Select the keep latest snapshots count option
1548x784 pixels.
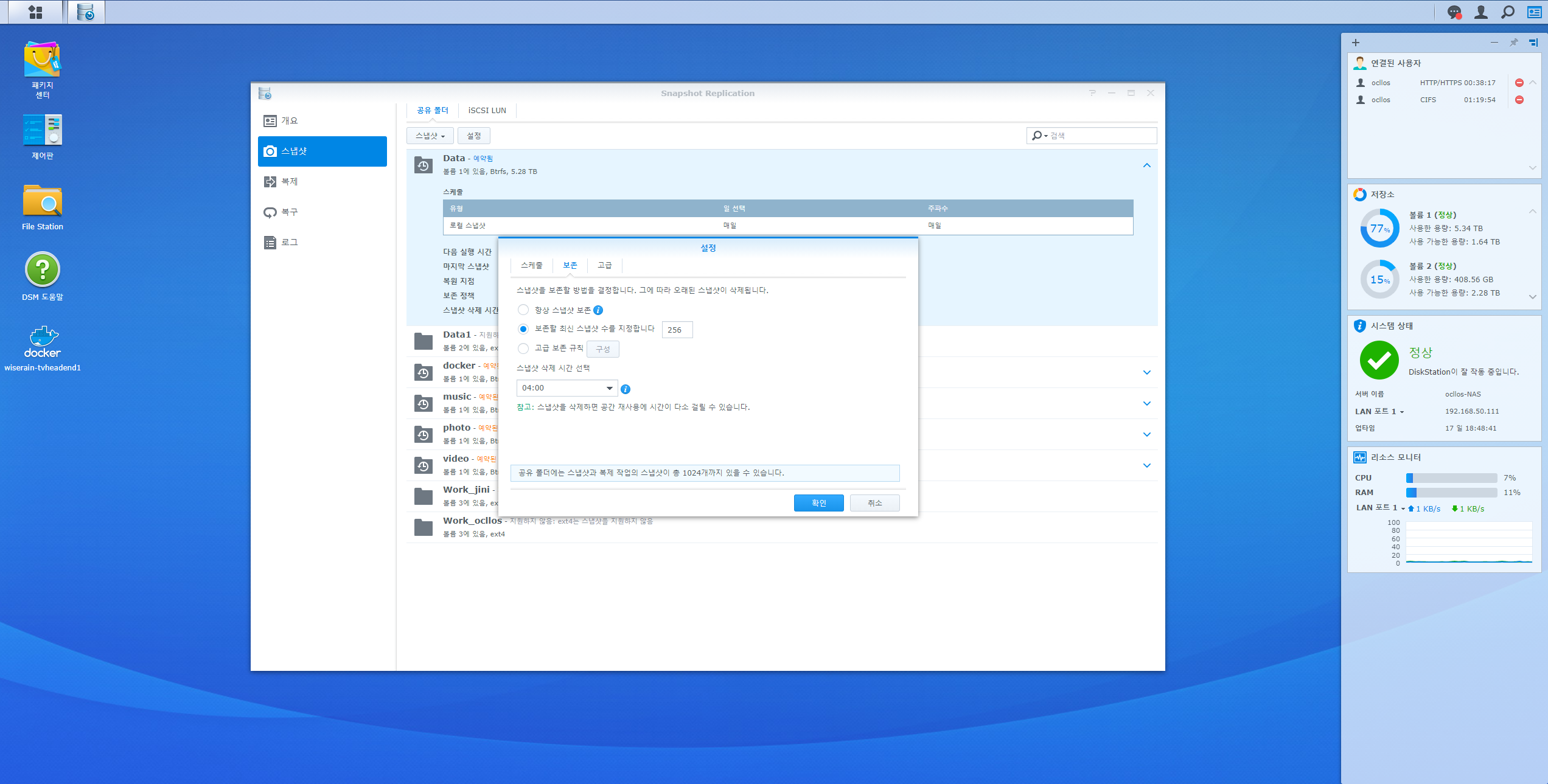click(523, 329)
